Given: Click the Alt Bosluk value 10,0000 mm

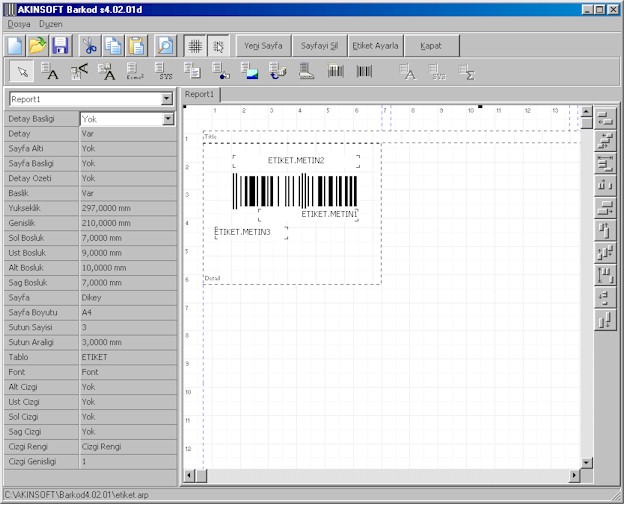Looking at the screenshot, I should [128, 267].
